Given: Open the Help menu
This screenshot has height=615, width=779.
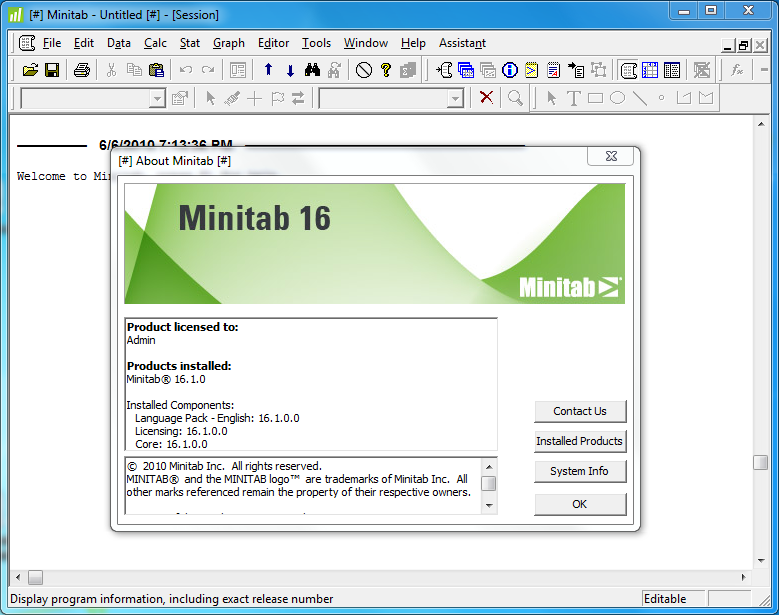Looking at the screenshot, I should [x=413, y=43].
